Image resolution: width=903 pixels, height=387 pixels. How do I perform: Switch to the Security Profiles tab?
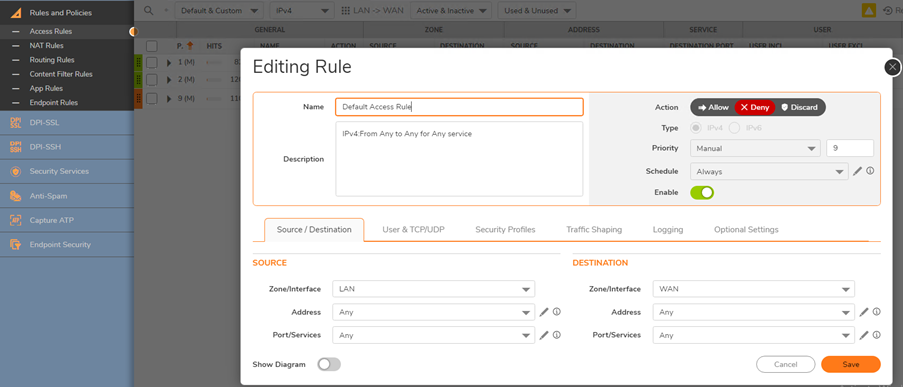click(505, 229)
